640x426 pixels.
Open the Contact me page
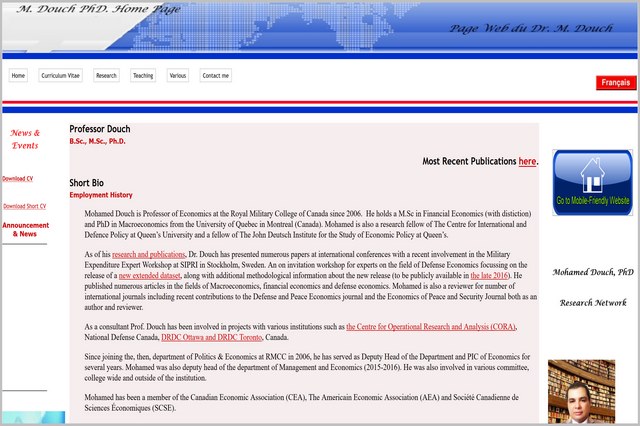[216, 75]
